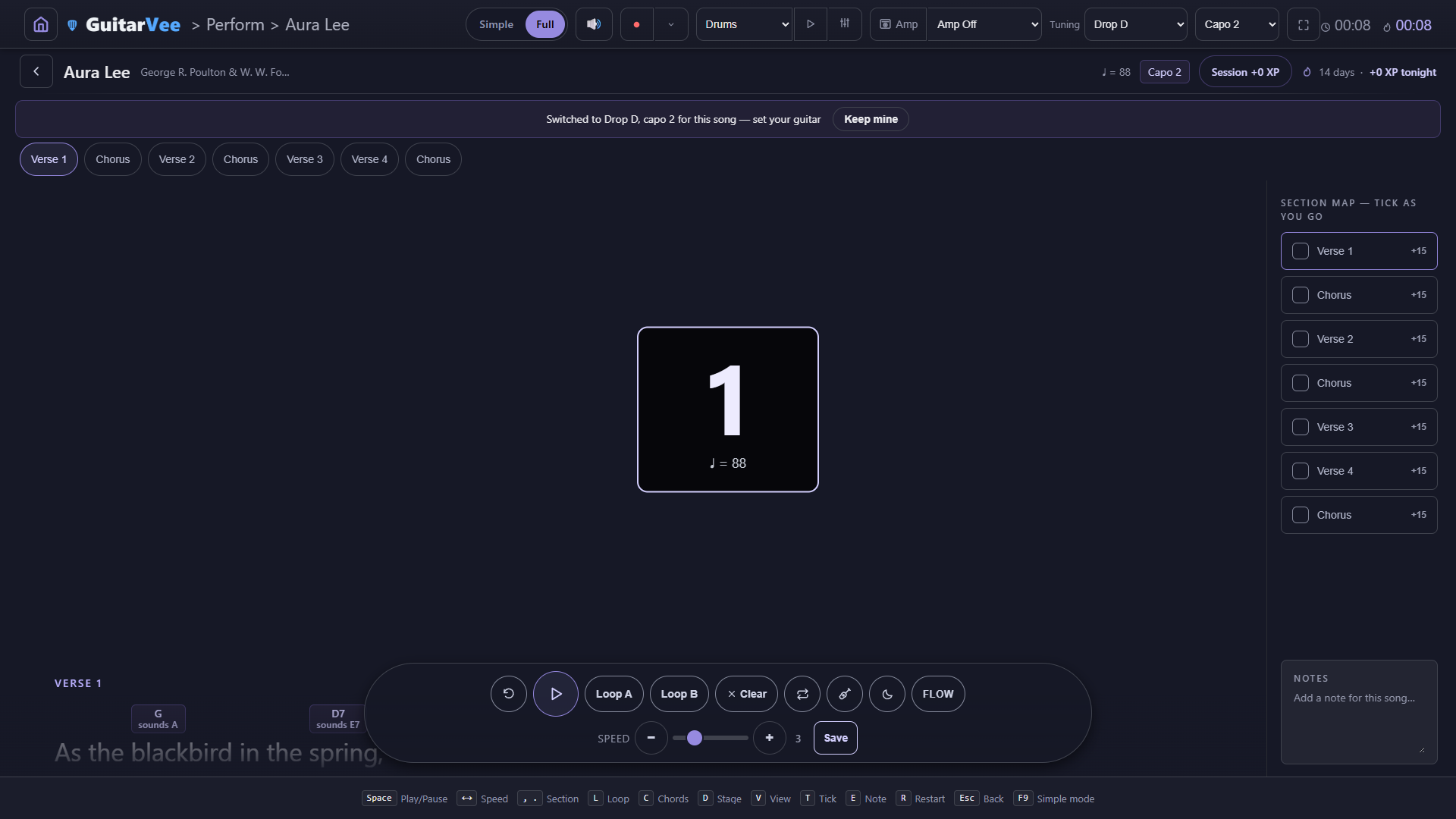Go back with the arrow next to Aura Lee
This screenshot has height=819, width=1456.
tap(36, 71)
